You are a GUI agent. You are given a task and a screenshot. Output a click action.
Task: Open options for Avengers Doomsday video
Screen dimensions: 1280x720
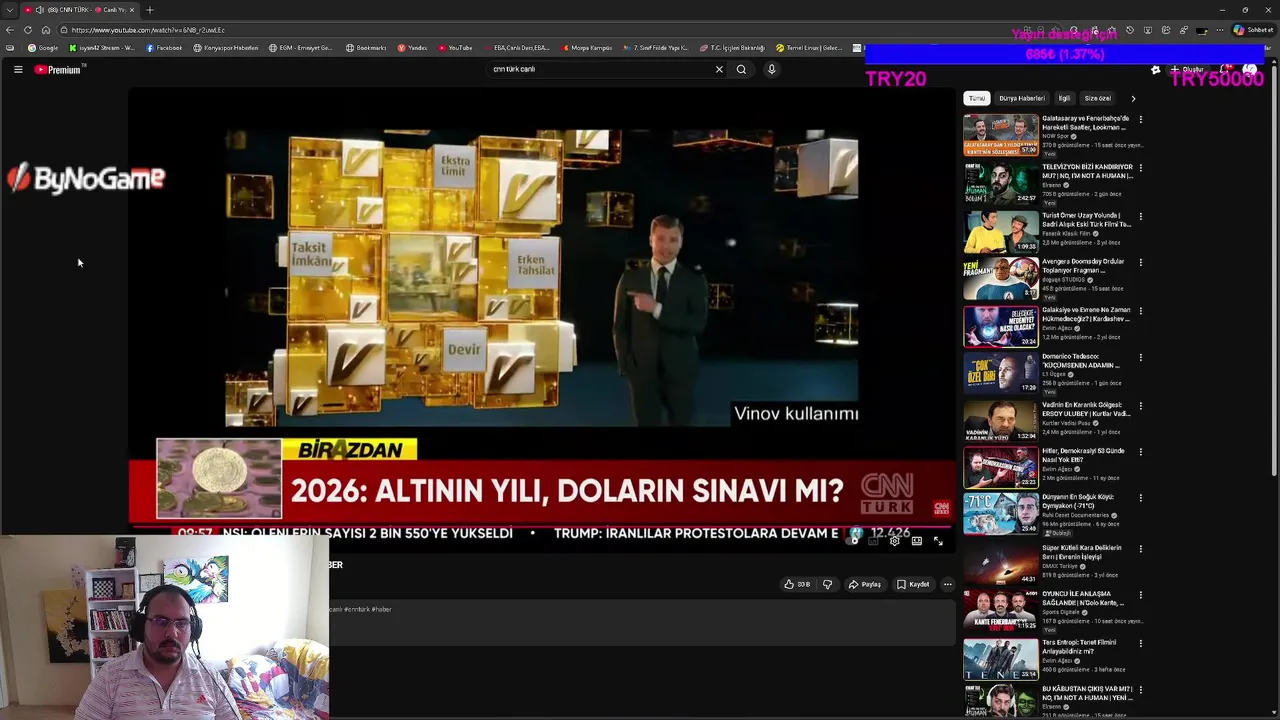1140,262
